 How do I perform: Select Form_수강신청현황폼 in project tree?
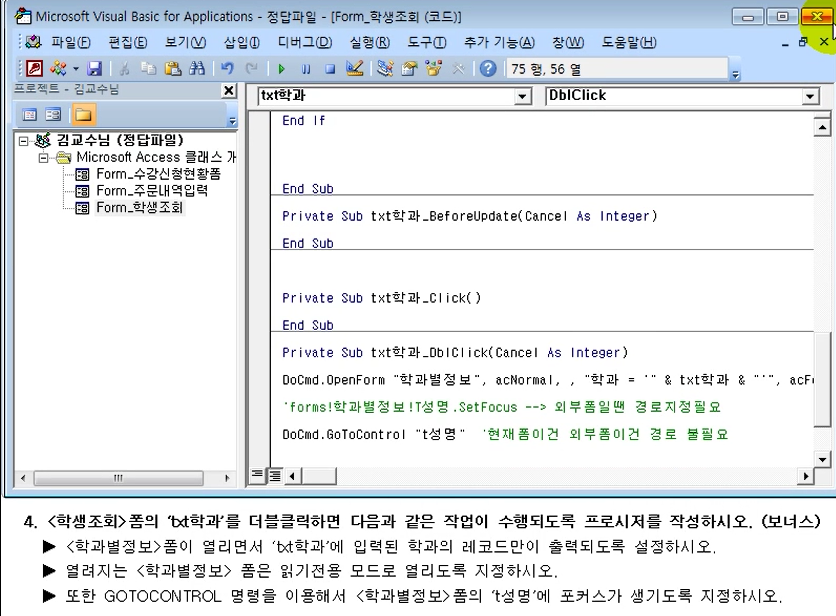click(x=158, y=174)
